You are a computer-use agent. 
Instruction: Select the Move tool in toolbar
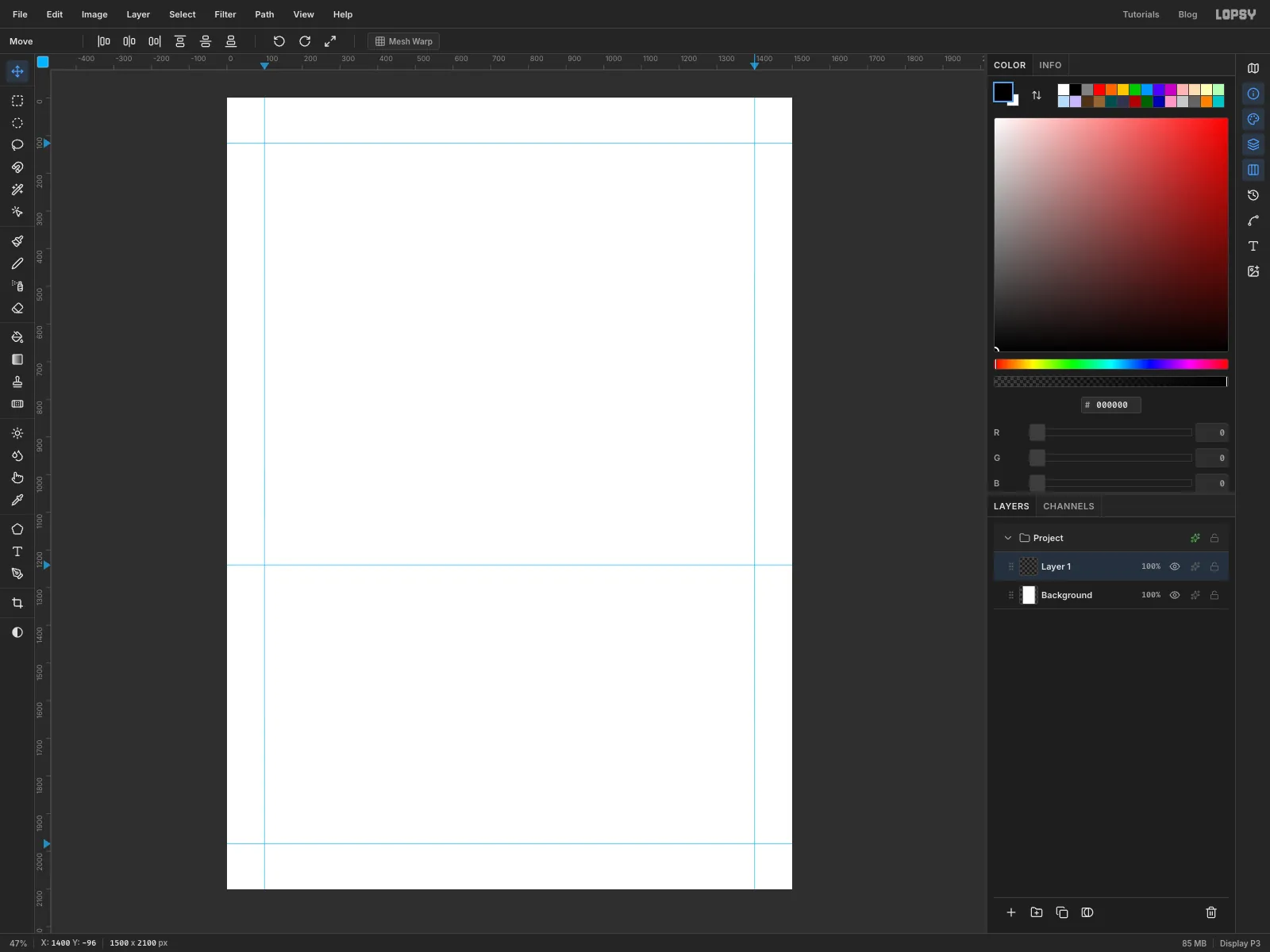pyautogui.click(x=17, y=71)
